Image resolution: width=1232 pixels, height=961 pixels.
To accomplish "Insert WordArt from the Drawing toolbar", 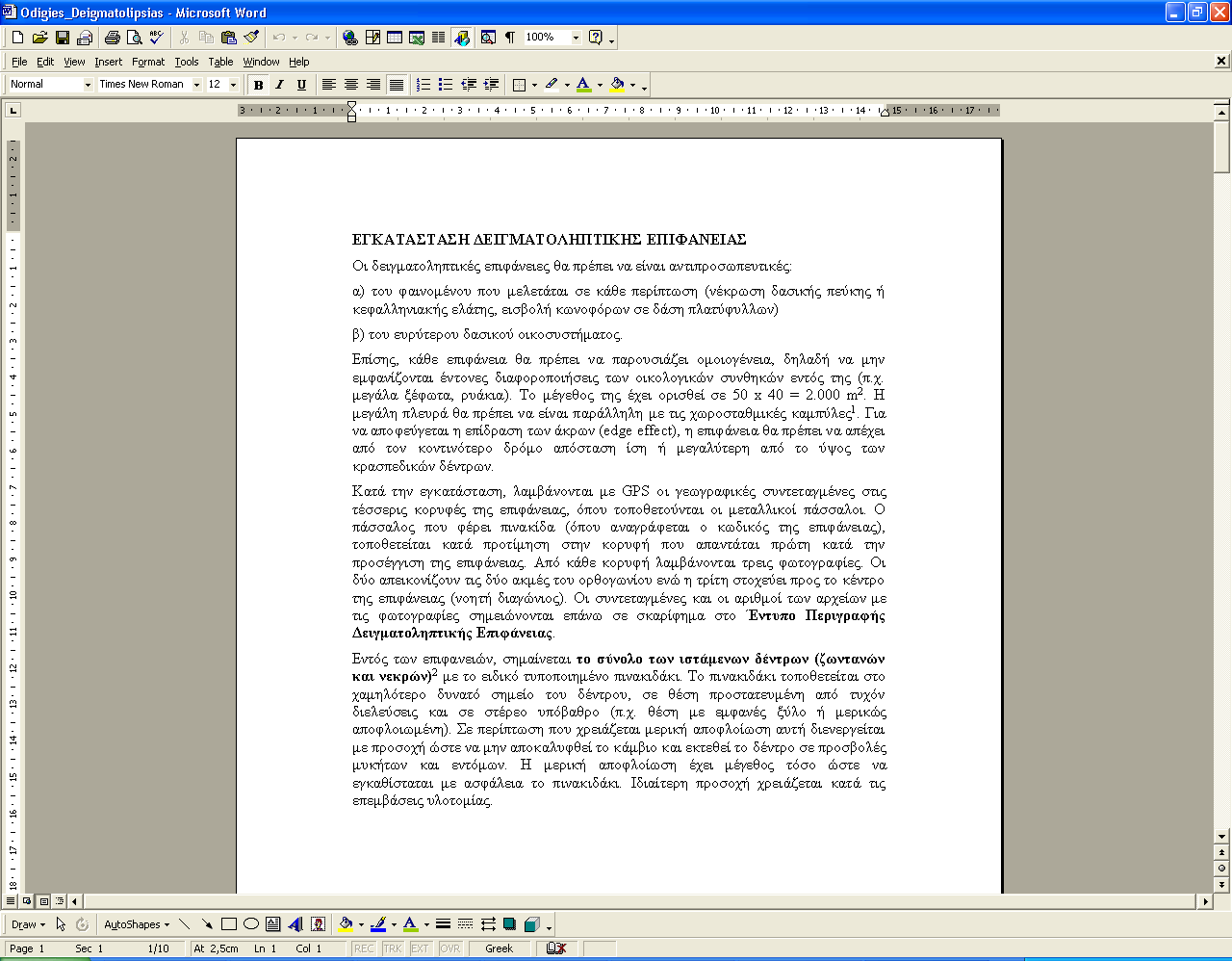I will (x=295, y=924).
